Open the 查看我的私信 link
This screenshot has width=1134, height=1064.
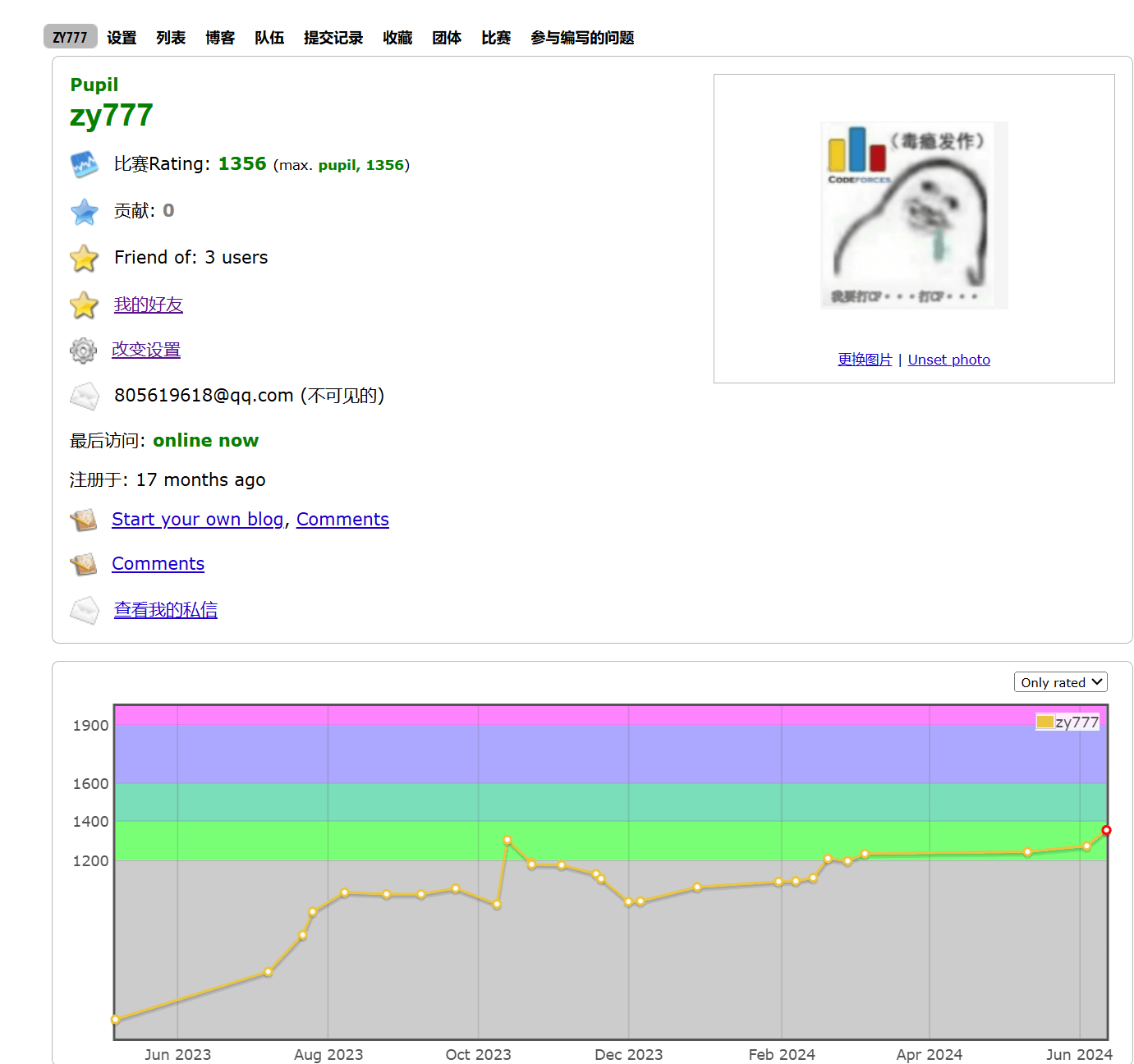pos(165,610)
